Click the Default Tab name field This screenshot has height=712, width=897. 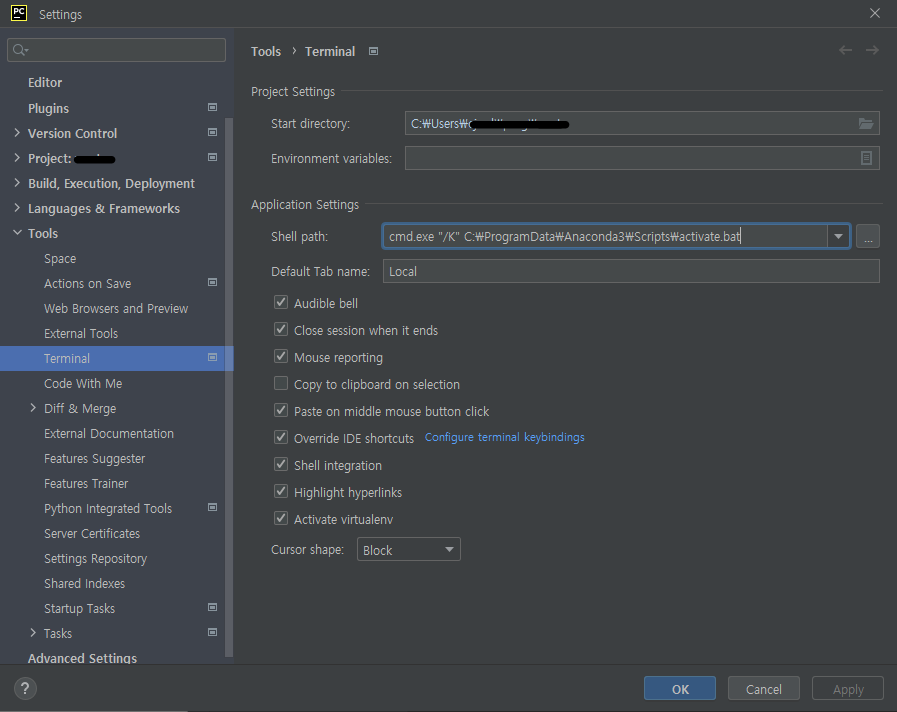click(x=631, y=271)
